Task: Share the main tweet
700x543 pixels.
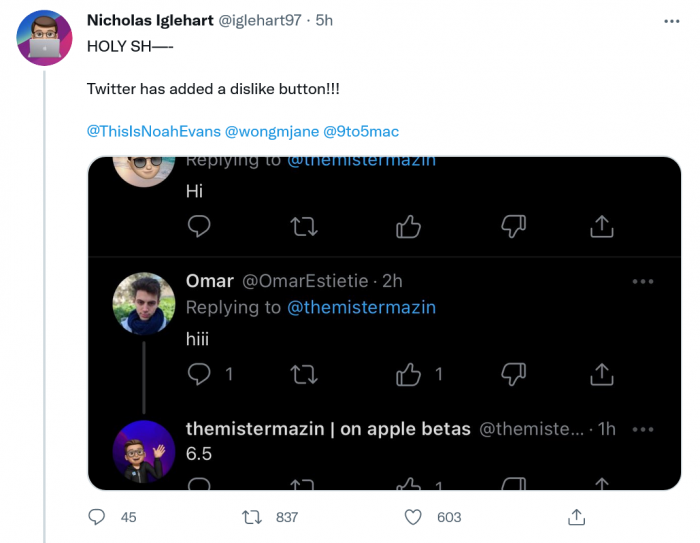Action: (x=576, y=517)
